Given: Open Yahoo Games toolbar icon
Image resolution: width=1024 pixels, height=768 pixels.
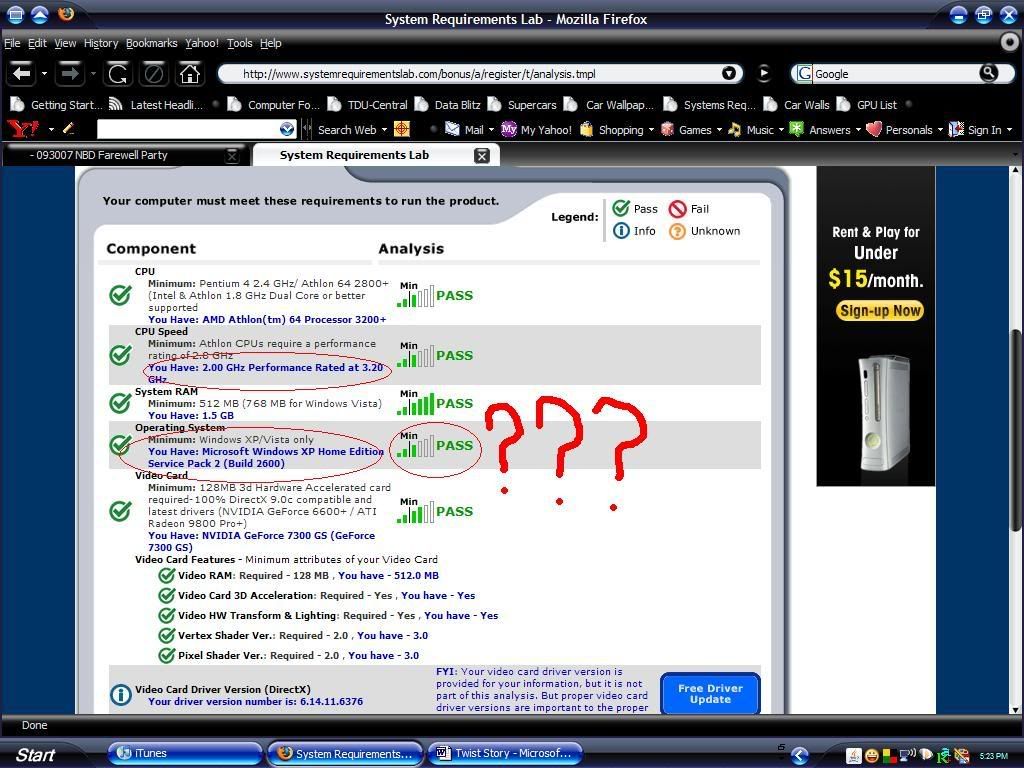Looking at the screenshot, I should click(x=667, y=129).
